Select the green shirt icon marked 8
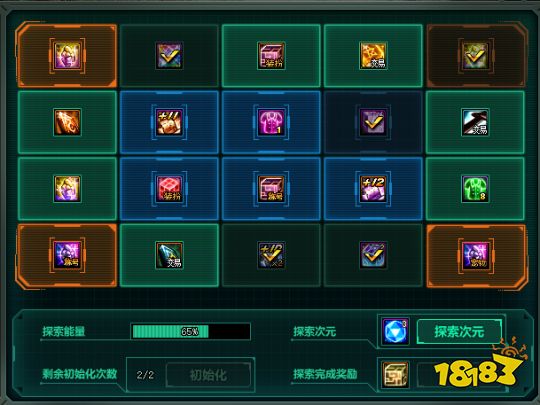Image resolution: width=540 pixels, height=405 pixels. 475,189
